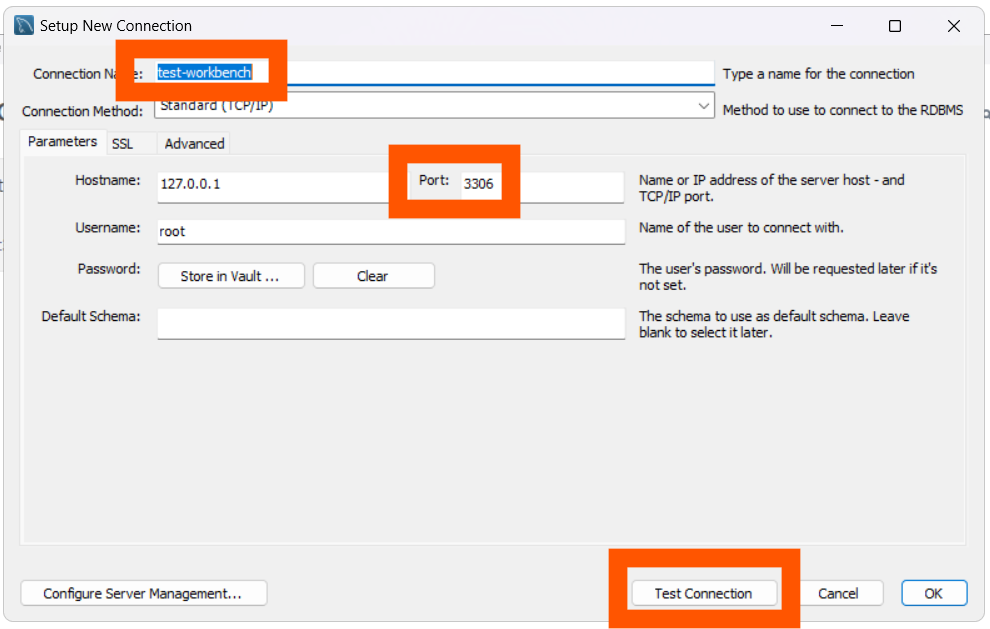The width and height of the screenshot is (990, 629).
Task: Open Configure Server Management
Action: pyautogui.click(x=144, y=594)
